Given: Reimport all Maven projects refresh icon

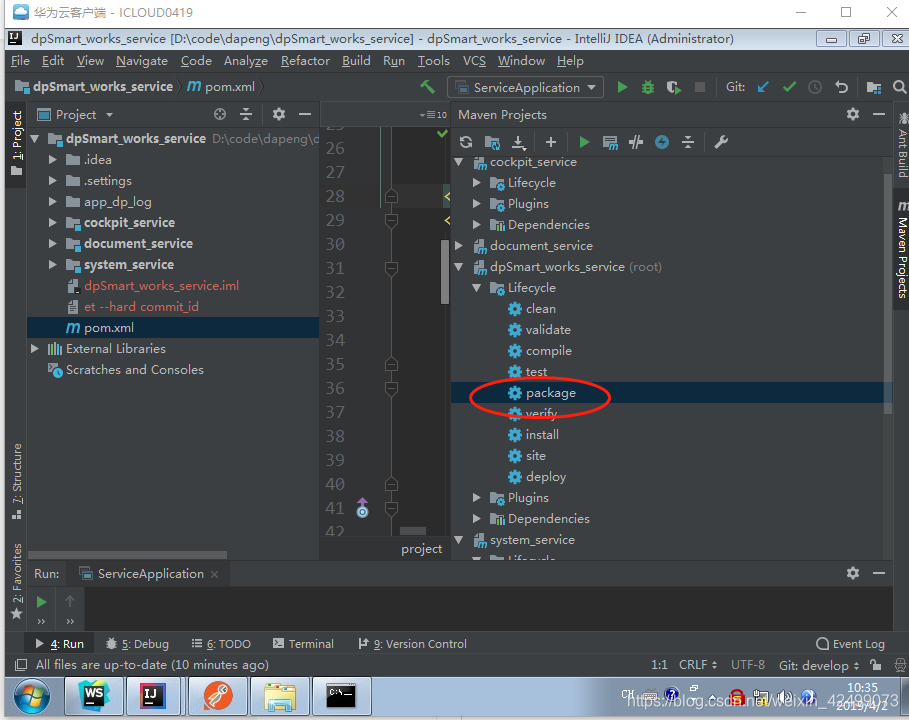Looking at the screenshot, I should tap(466, 142).
